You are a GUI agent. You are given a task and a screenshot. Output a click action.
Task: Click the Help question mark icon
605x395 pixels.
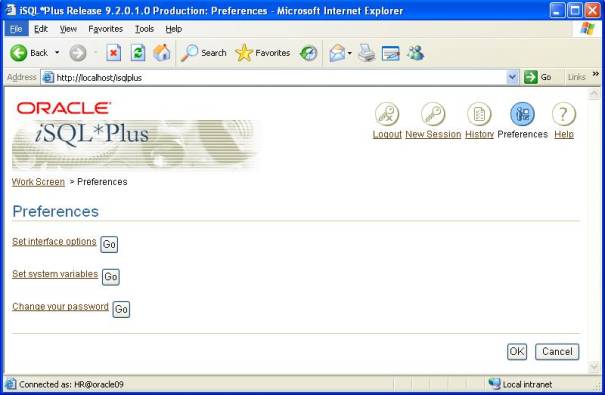[x=564, y=114]
